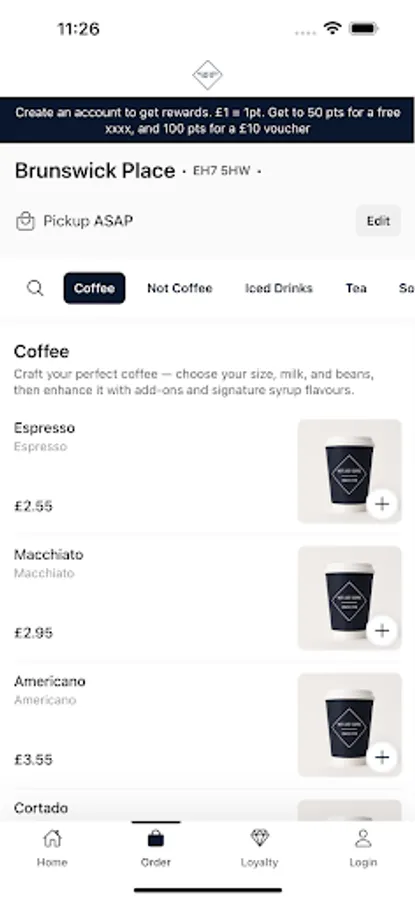Tap the Pickup ASAP bag icon
The image size is (415, 900).
pyautogui.click(x=25, y=221)
